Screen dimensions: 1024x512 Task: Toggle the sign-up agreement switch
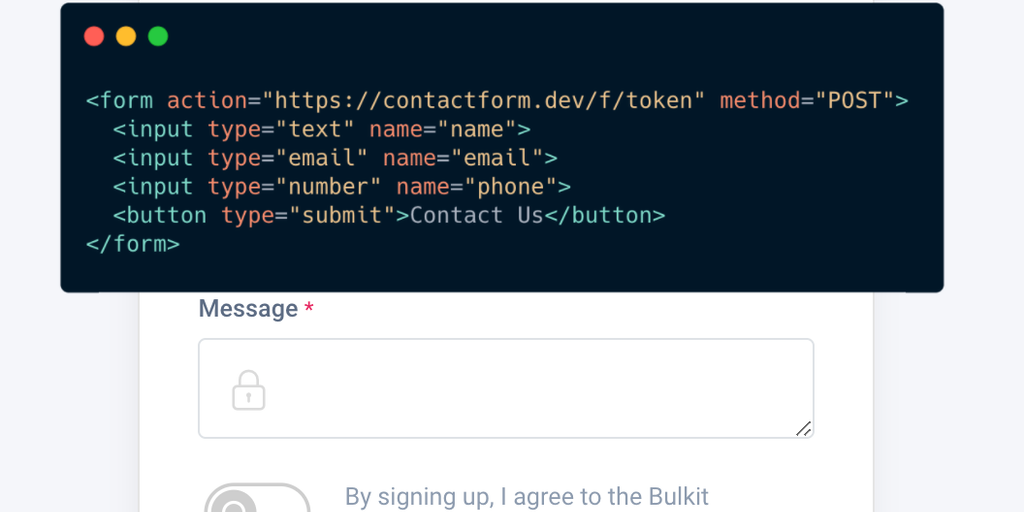click(x=257, y=500)
